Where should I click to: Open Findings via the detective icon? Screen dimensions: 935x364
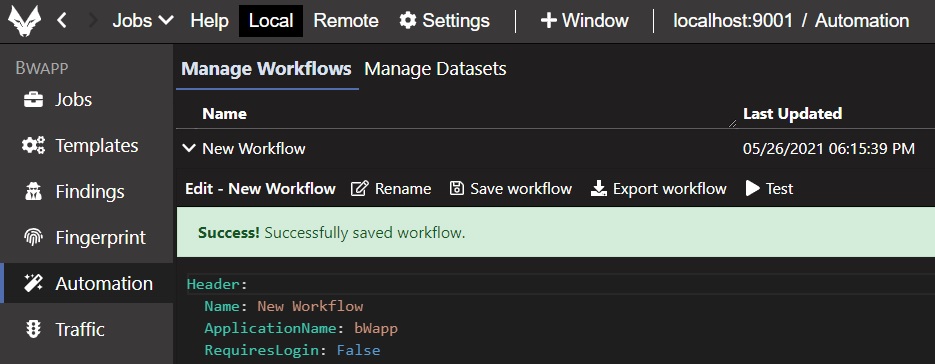(33, 192)
